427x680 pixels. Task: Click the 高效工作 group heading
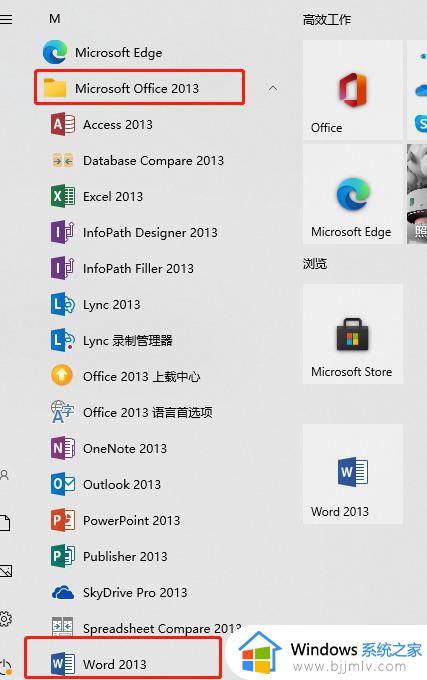(x=327, y=20)
